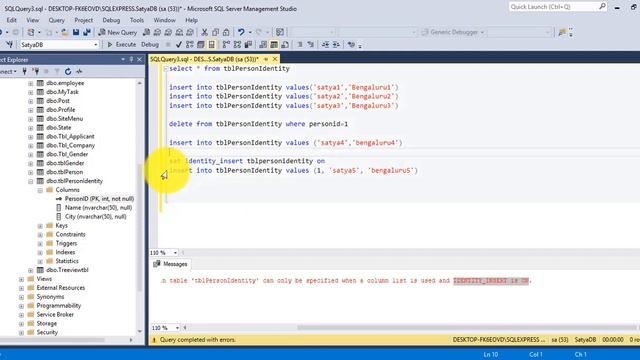
Task: Expand the Keys folder
Action: 40,226
